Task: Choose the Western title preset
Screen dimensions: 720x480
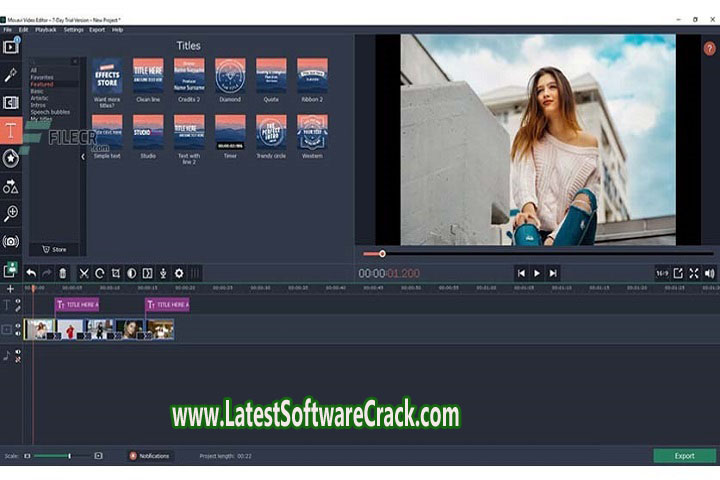Action: [312, 136]
